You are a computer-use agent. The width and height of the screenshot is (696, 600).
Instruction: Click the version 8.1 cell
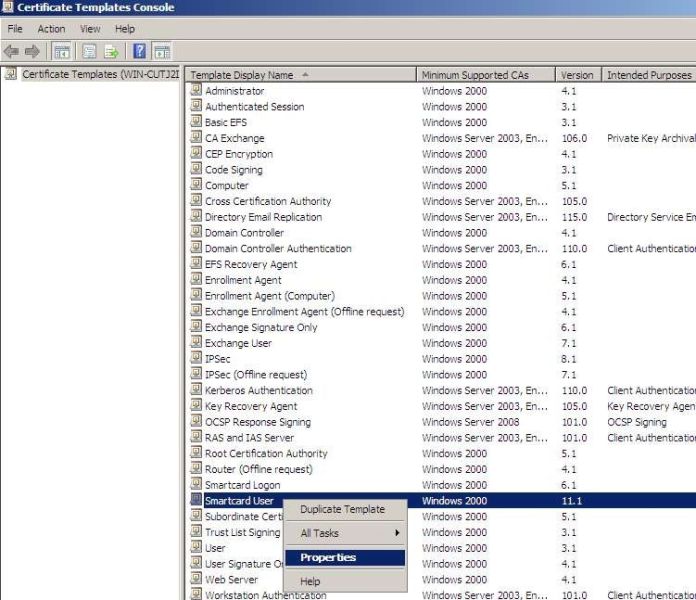pos(569,359)
